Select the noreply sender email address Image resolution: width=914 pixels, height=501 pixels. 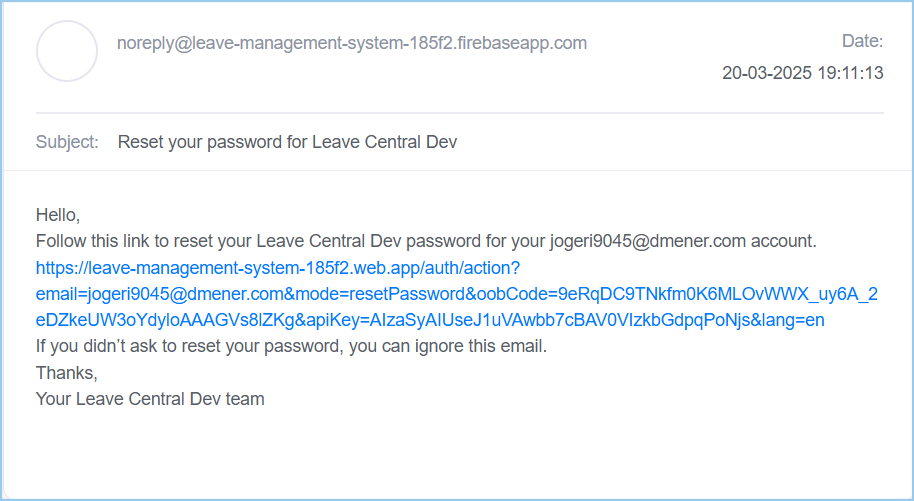click(351, 43)
